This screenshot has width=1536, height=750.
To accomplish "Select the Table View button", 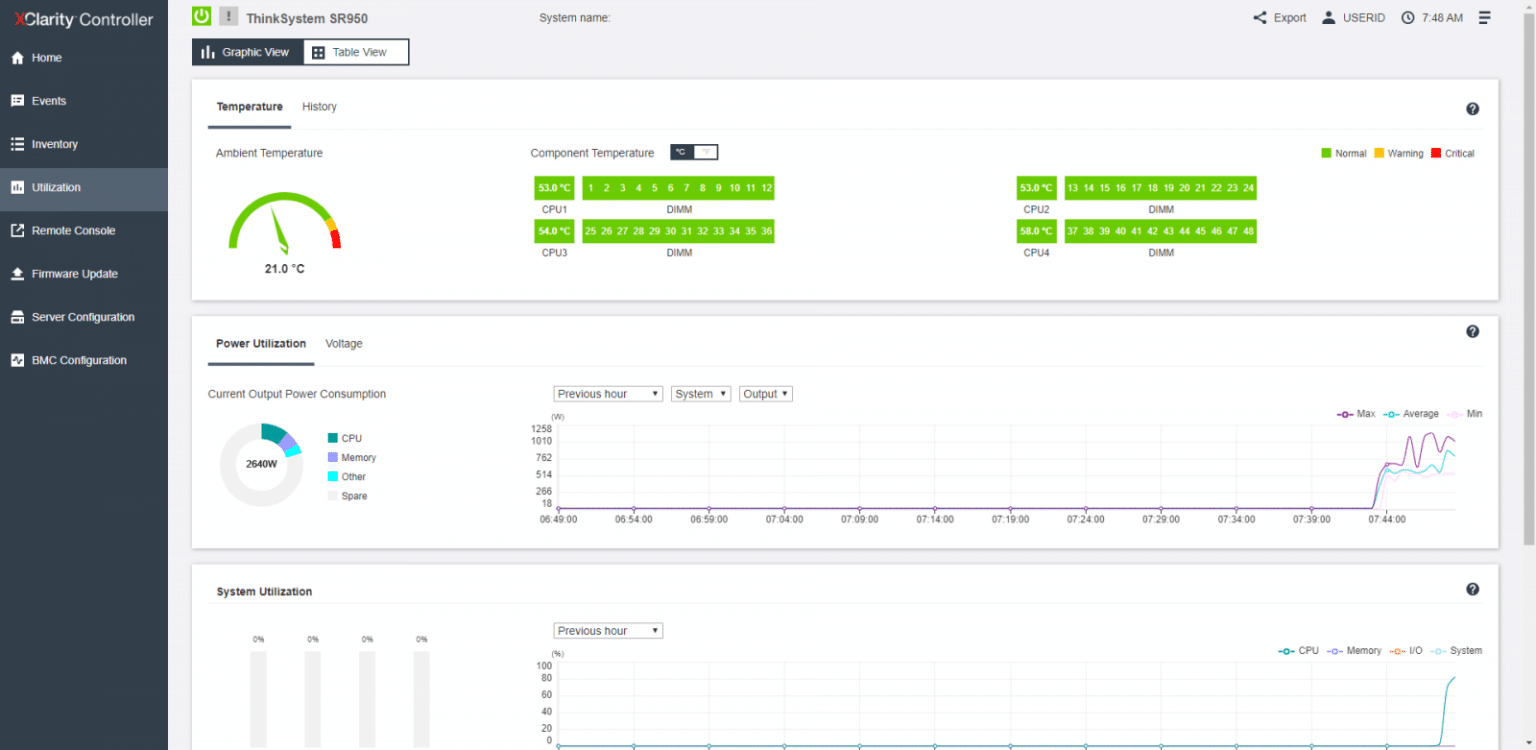I will [356, 52].
